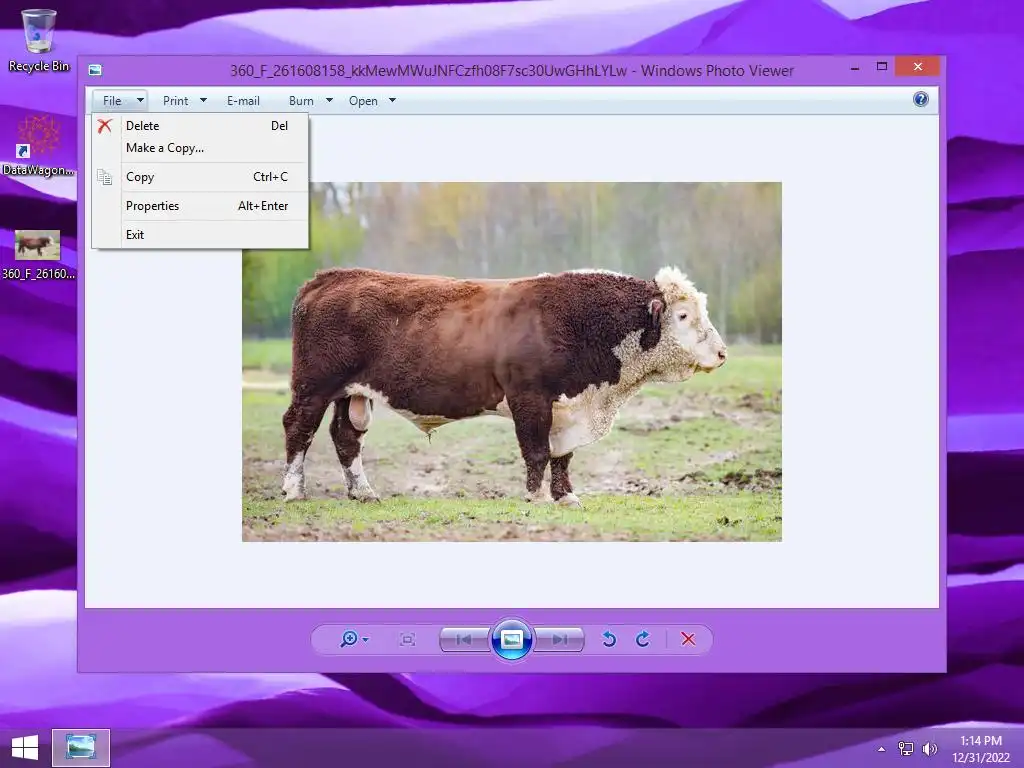1024x768 pixels.
Task: Open the zoom magnifier control
Action: point(353,639)
